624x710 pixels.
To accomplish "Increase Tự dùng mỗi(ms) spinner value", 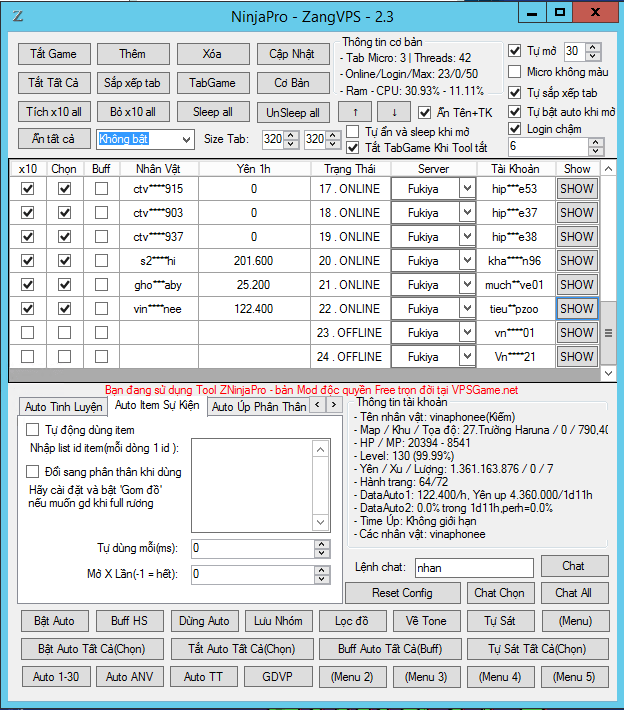I will pos(322,544).
